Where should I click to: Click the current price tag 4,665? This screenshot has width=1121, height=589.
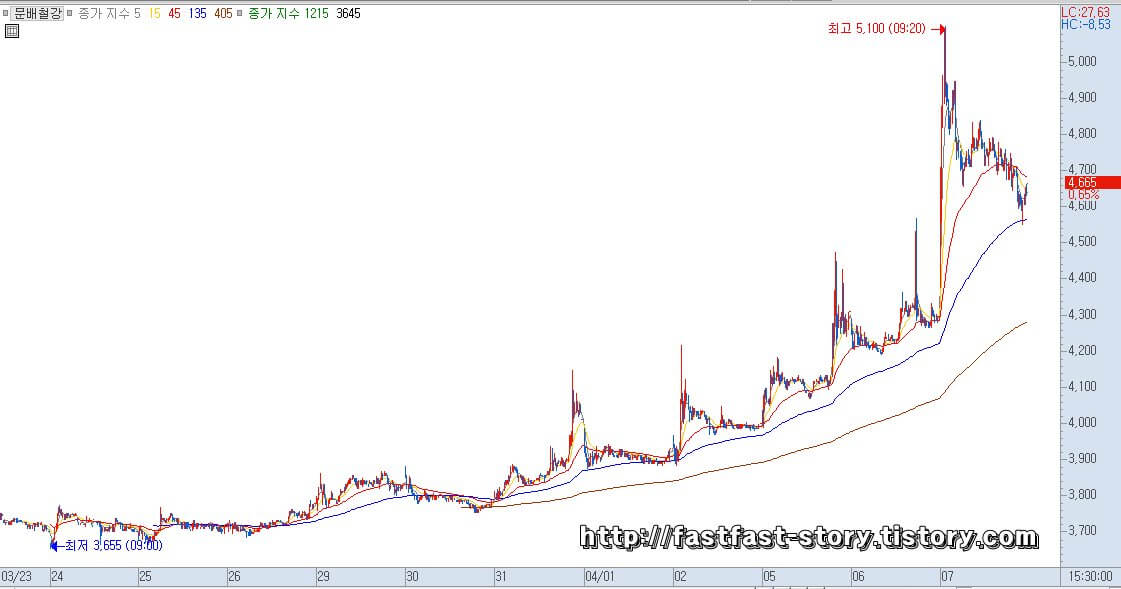point(1092,182)
